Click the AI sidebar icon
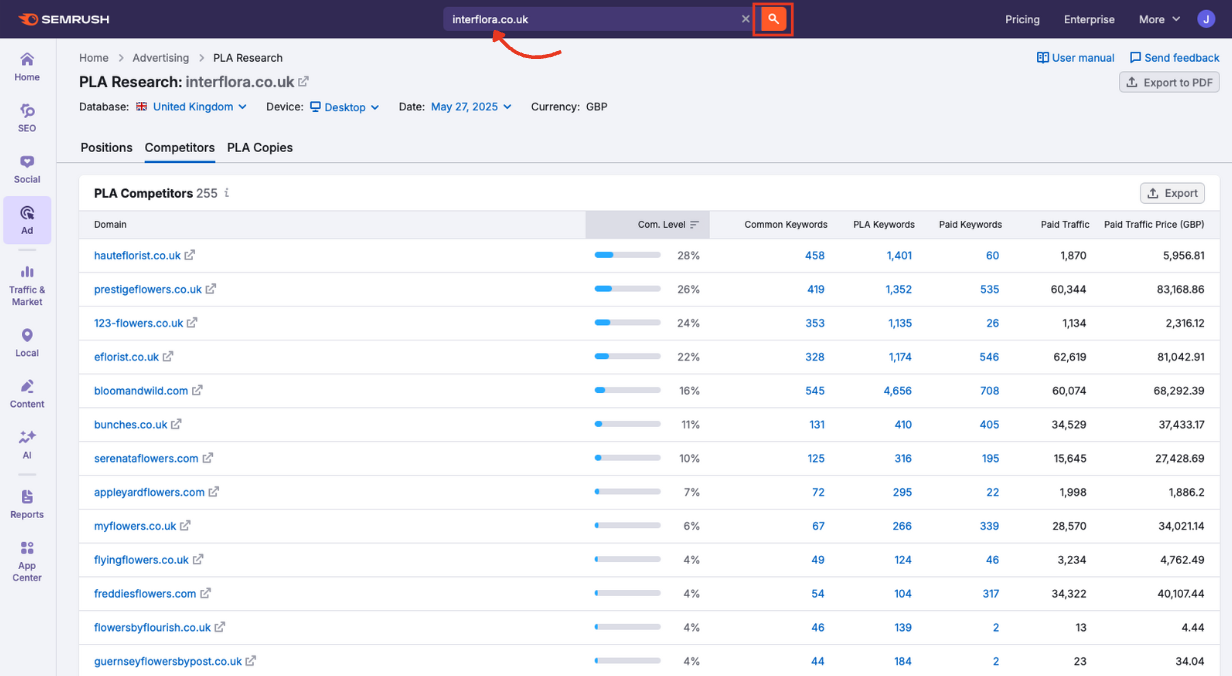The height and width of the screenshot is (676, 1232). 26,440
